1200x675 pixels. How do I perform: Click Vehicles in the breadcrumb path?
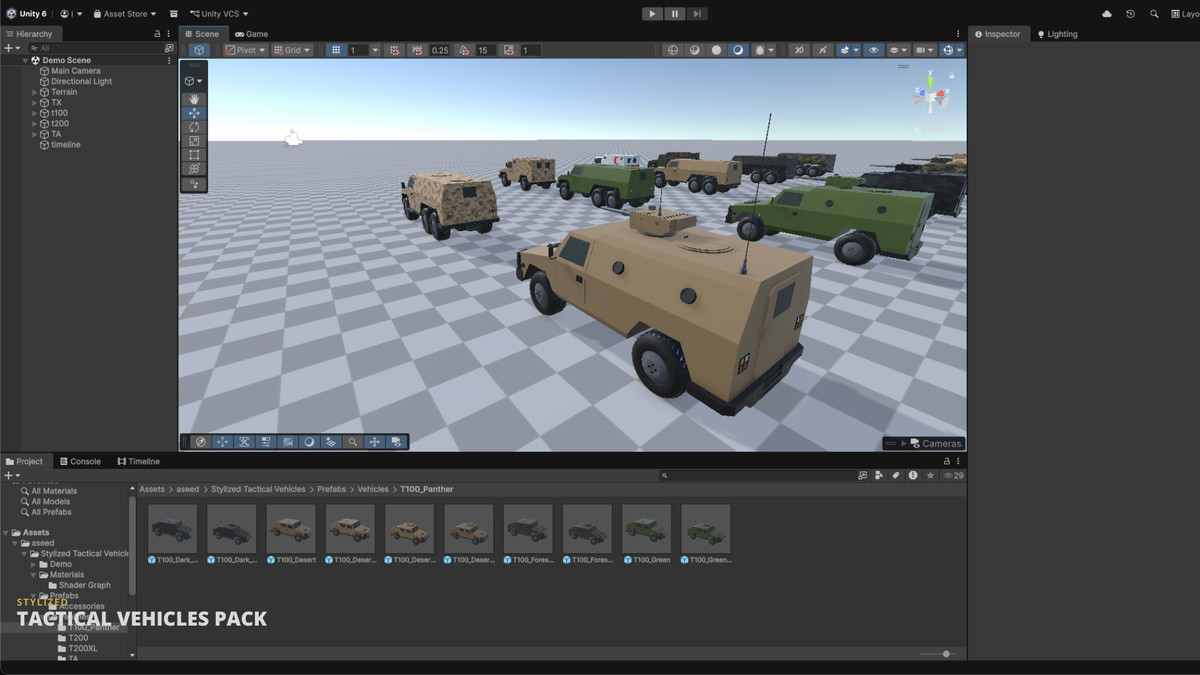pyautogui.click(x=373, y=489)
